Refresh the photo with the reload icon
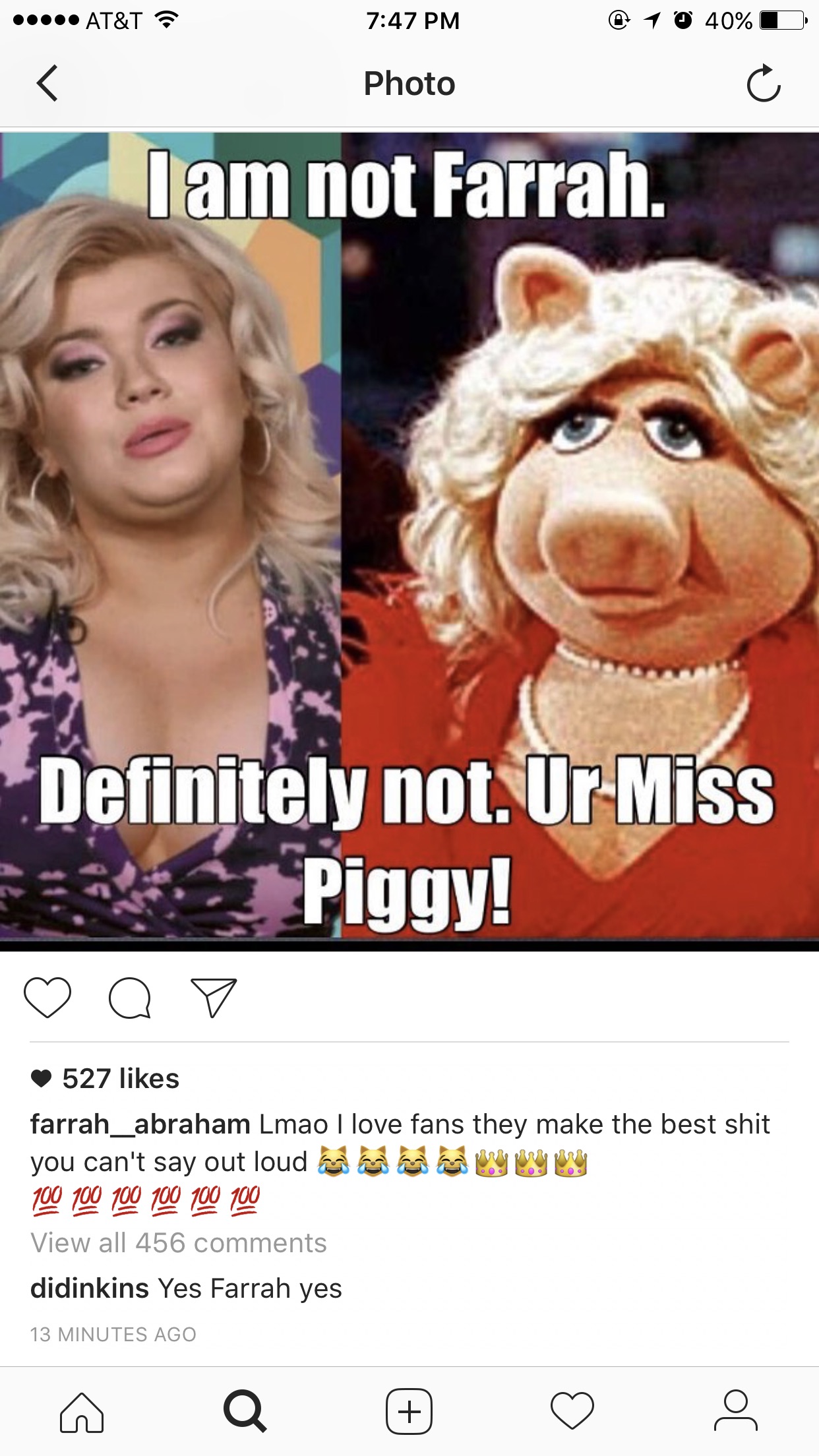Image resolution: width=819 pixels, height=1456 pixels. (x=764, y=83)
